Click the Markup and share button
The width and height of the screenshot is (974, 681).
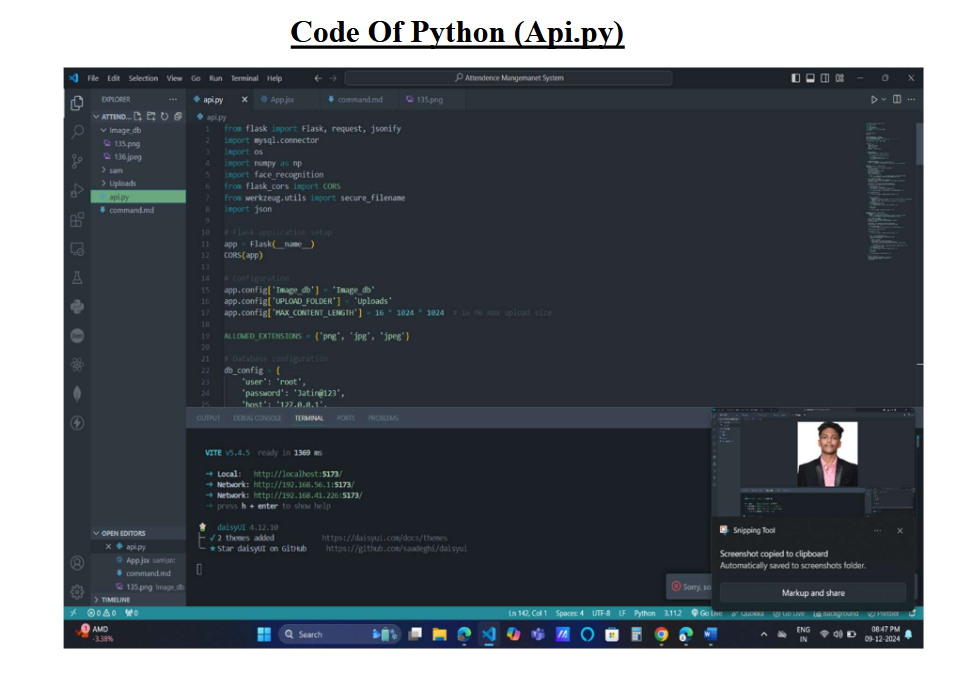click(812, 592)
